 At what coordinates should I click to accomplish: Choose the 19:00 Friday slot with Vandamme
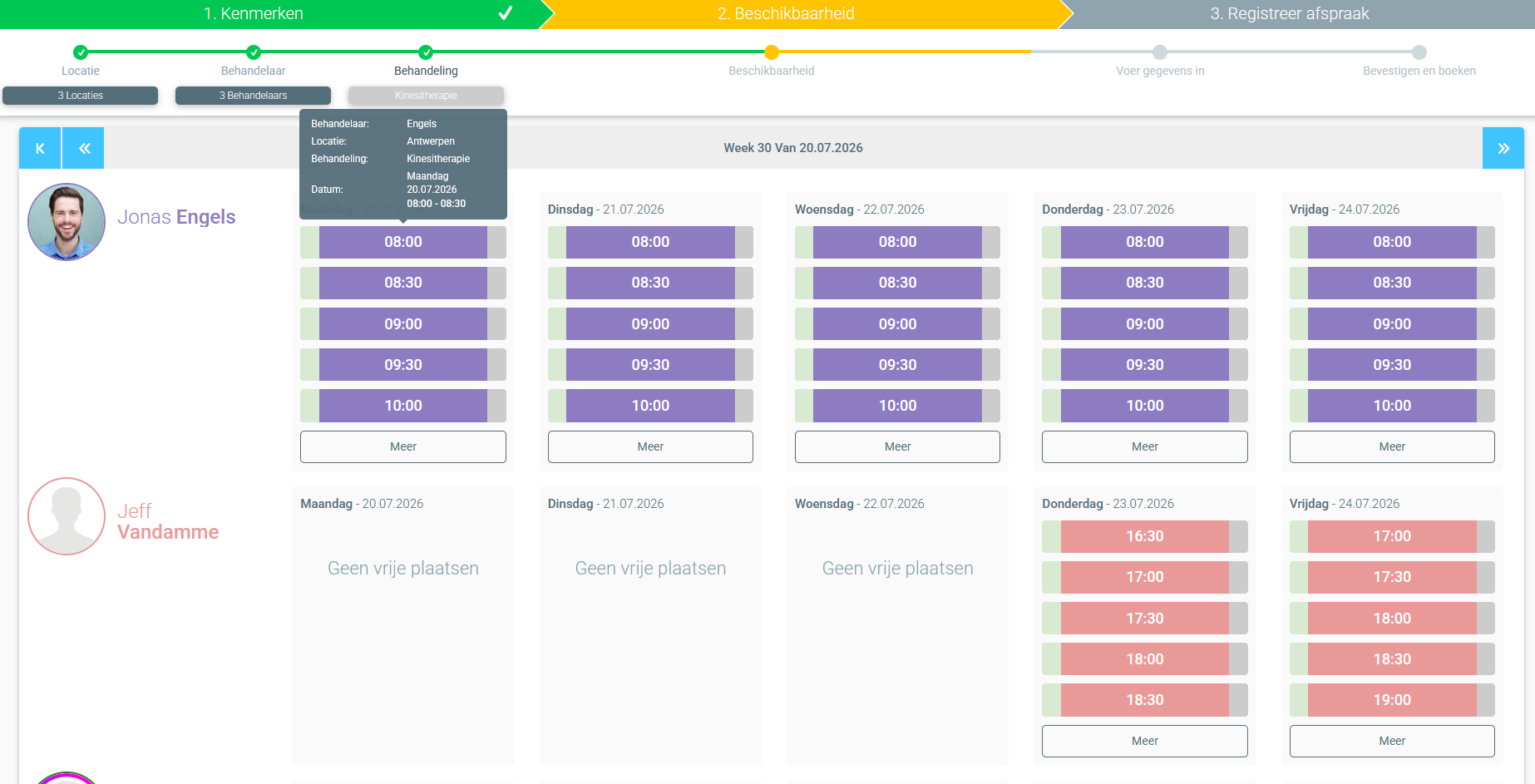(1392, 700)
